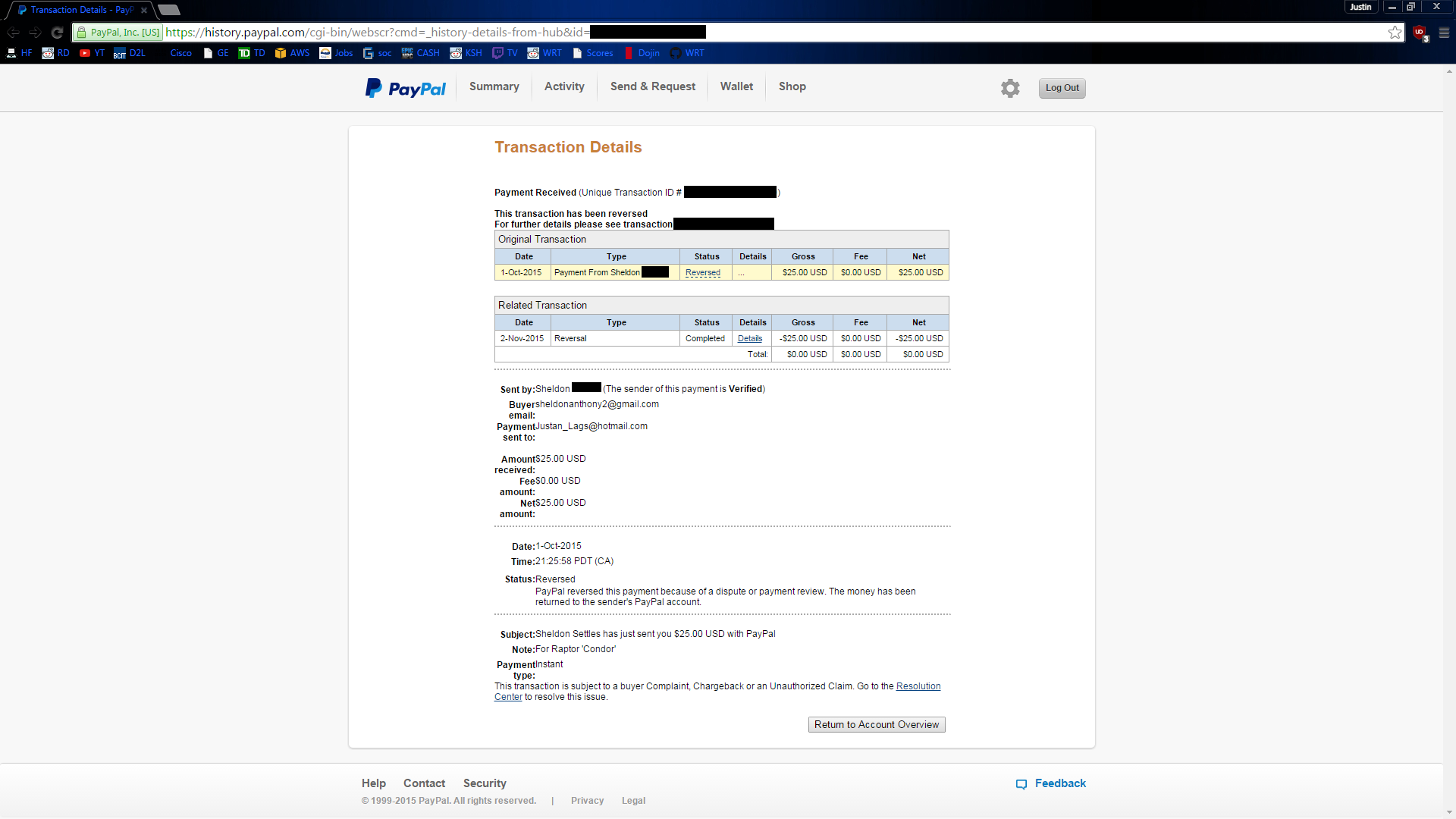Open the reddit WRT bookmark
Viewport: 1456px width, 819px height.
point(544,53)
